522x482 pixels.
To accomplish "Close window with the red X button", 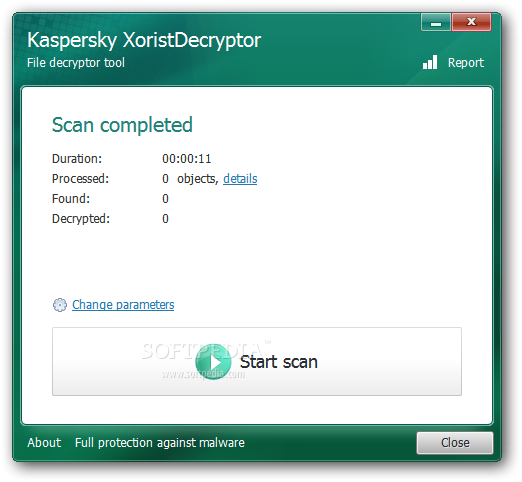I will [x=471, y=22].
